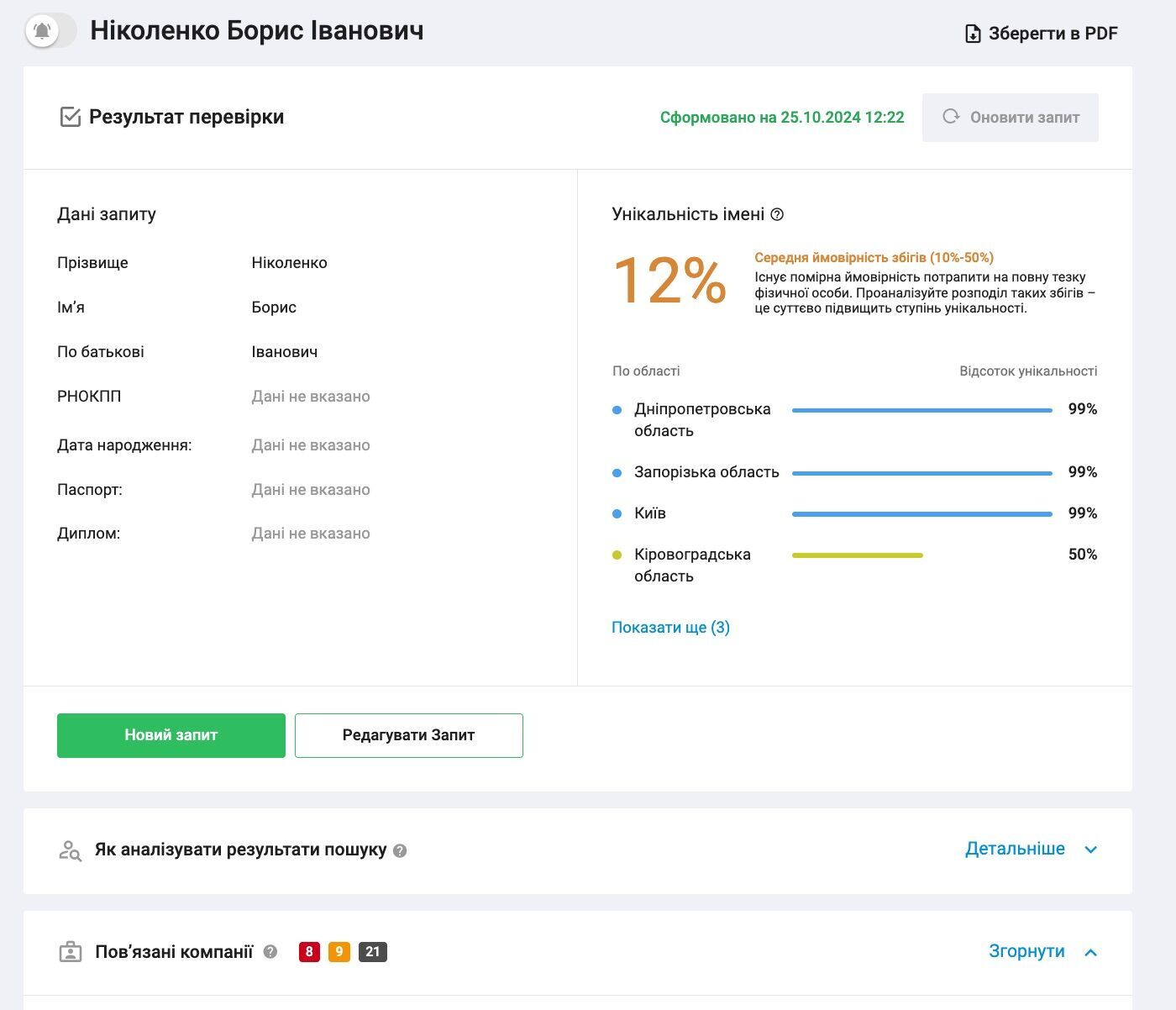Click the yellow dot beside Кіровоградська область
Viewport: 1176px width, 1010px height.
click(617, 555)
